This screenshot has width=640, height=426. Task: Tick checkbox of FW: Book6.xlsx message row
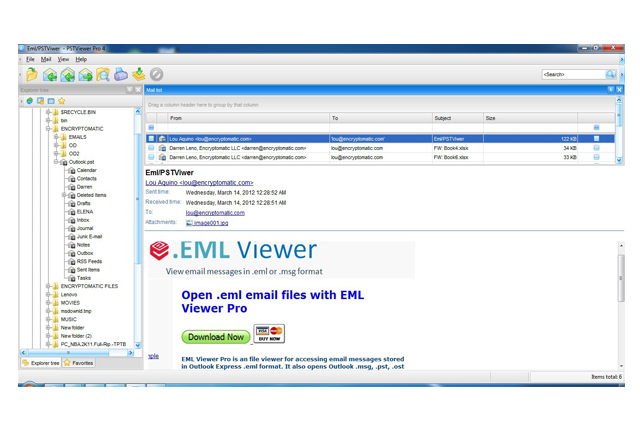point(151,157)
